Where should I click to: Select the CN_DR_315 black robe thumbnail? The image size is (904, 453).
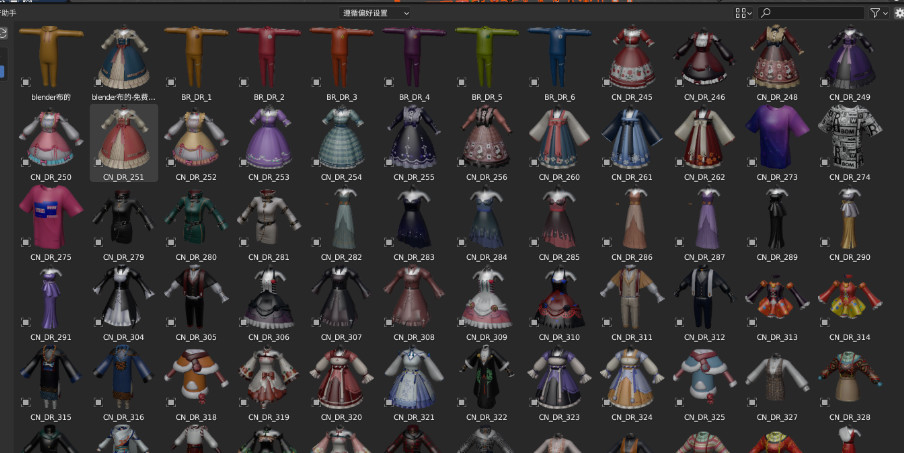point(51,378)
